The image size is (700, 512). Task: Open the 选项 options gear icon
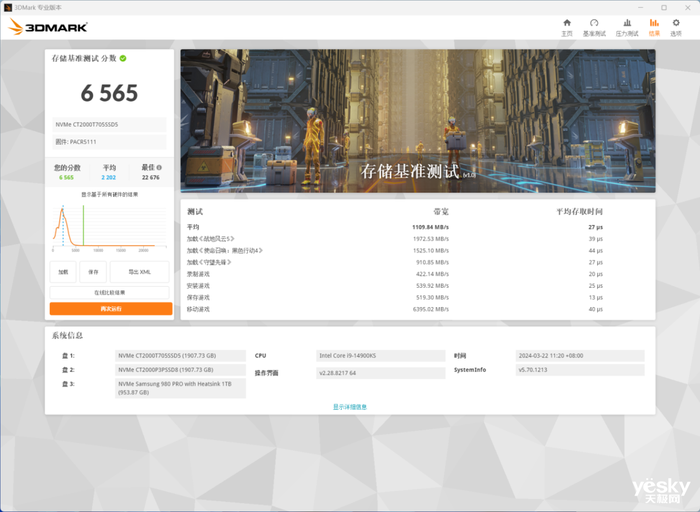pyautogui.click(x=676, y=23)
